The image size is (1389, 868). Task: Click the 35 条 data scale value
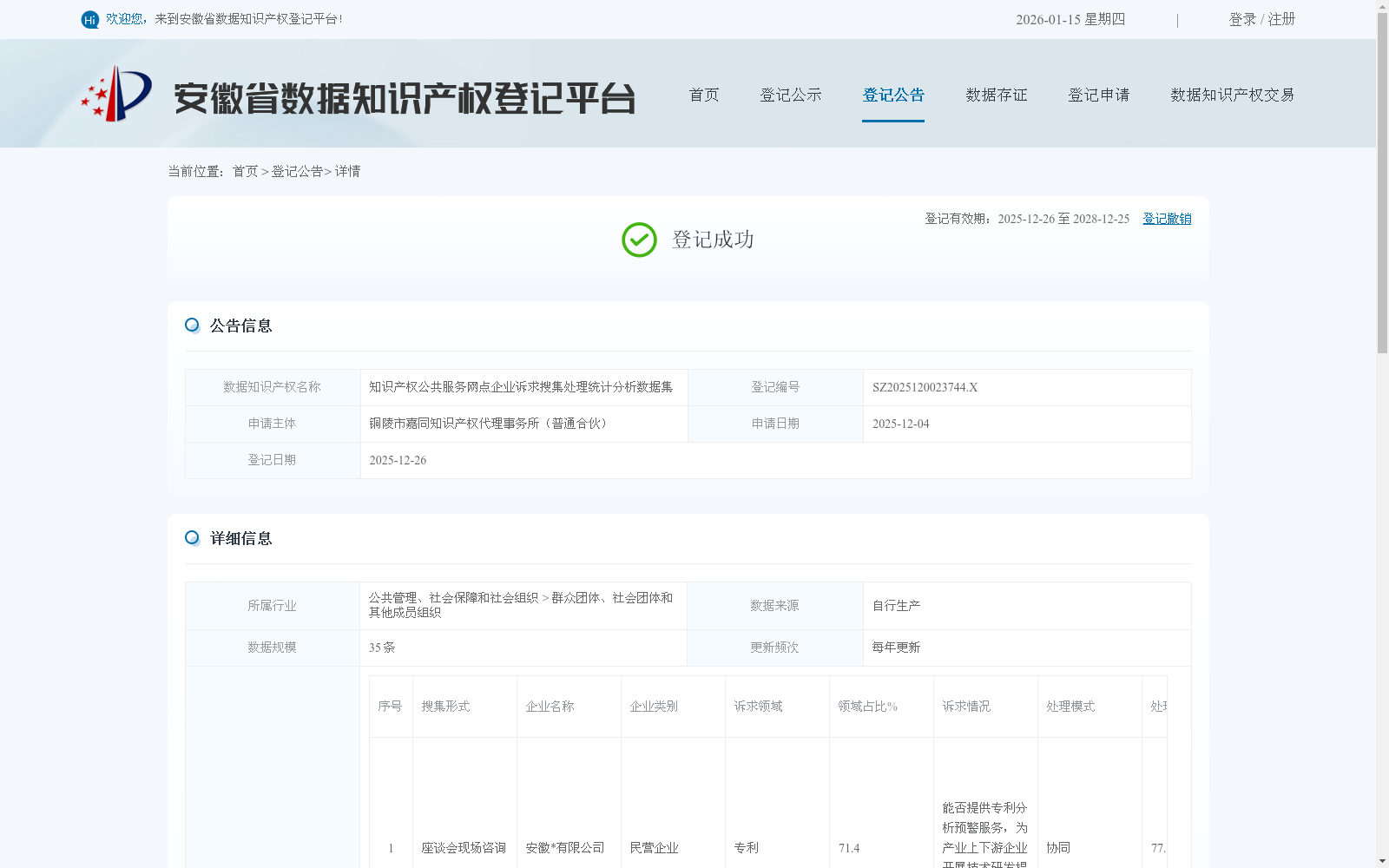(382, 648)
